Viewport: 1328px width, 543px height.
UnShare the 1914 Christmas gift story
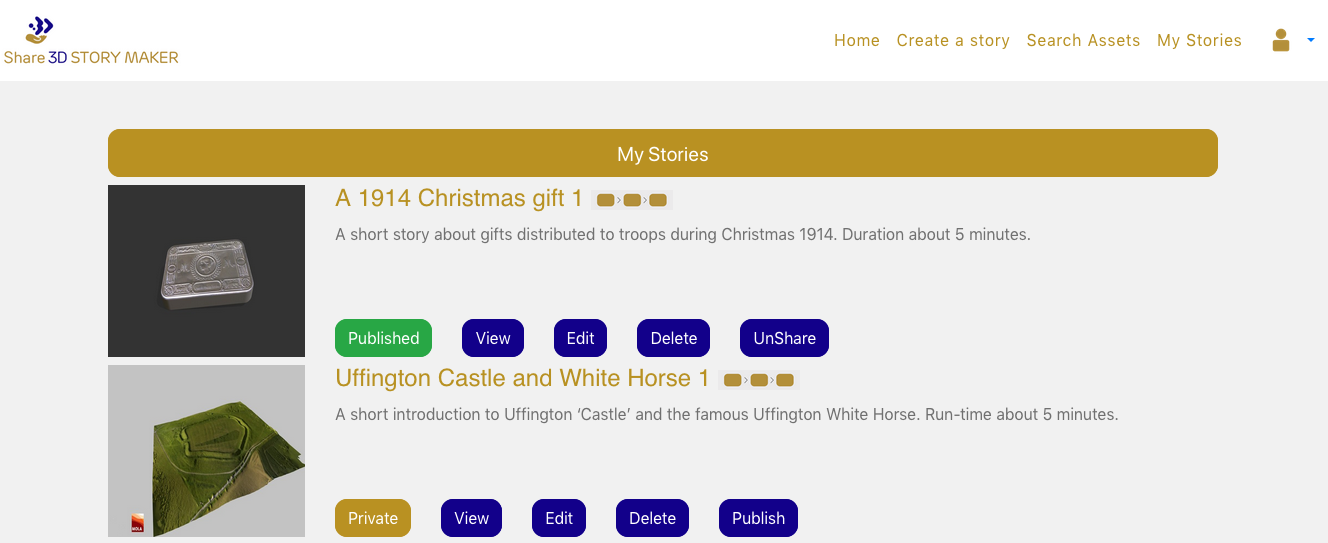pyautogui.click(x=784, y=338)
